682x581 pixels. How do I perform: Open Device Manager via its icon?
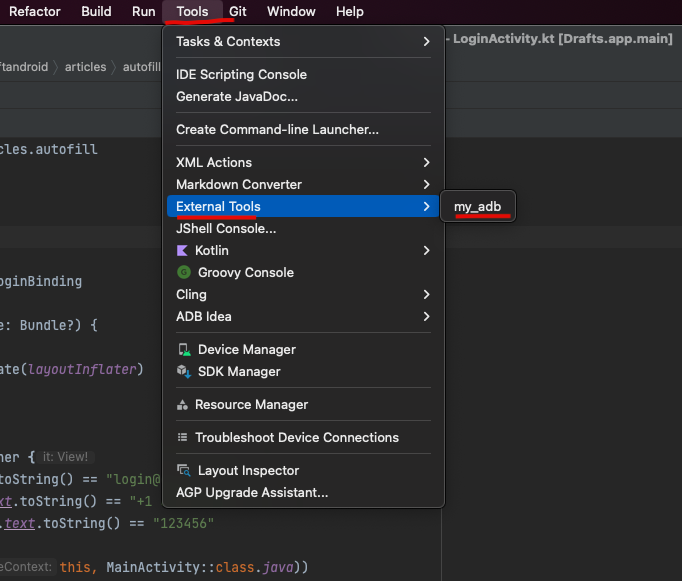tap(184, 350)
